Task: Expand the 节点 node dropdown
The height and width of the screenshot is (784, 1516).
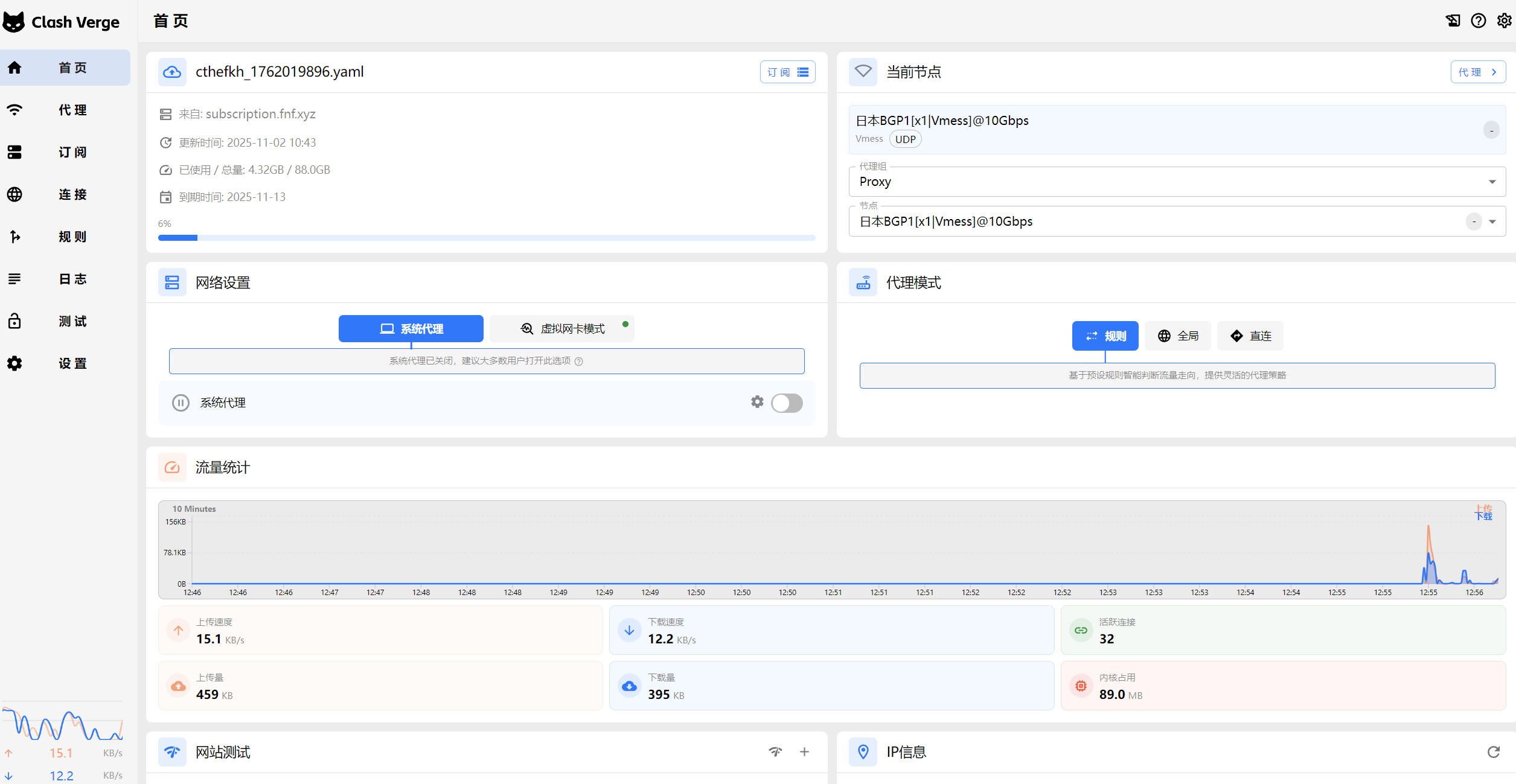Action: [x=1492, y=222]
